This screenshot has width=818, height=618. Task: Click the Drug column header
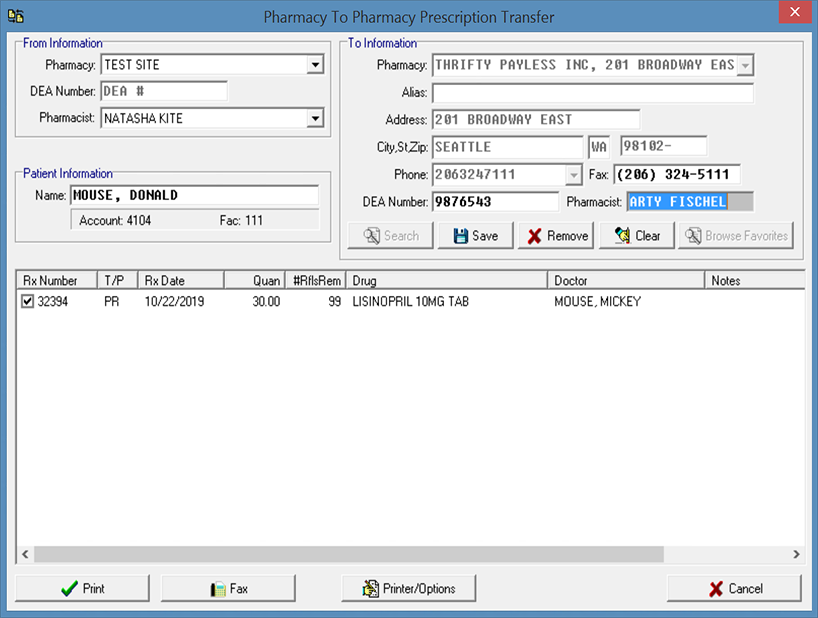point(446,281)
